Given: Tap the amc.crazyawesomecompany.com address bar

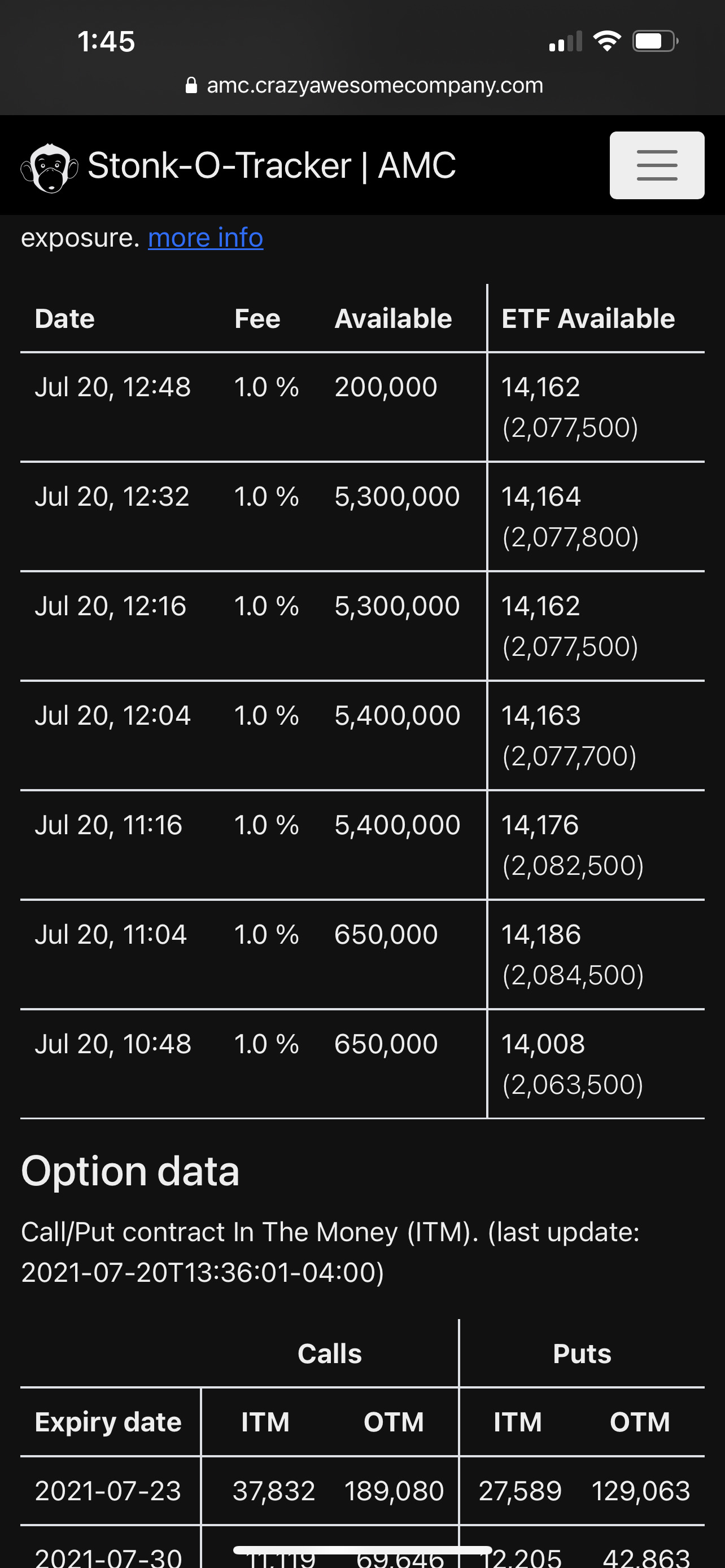Looking at the screenshot, I should tap(374, 85).
